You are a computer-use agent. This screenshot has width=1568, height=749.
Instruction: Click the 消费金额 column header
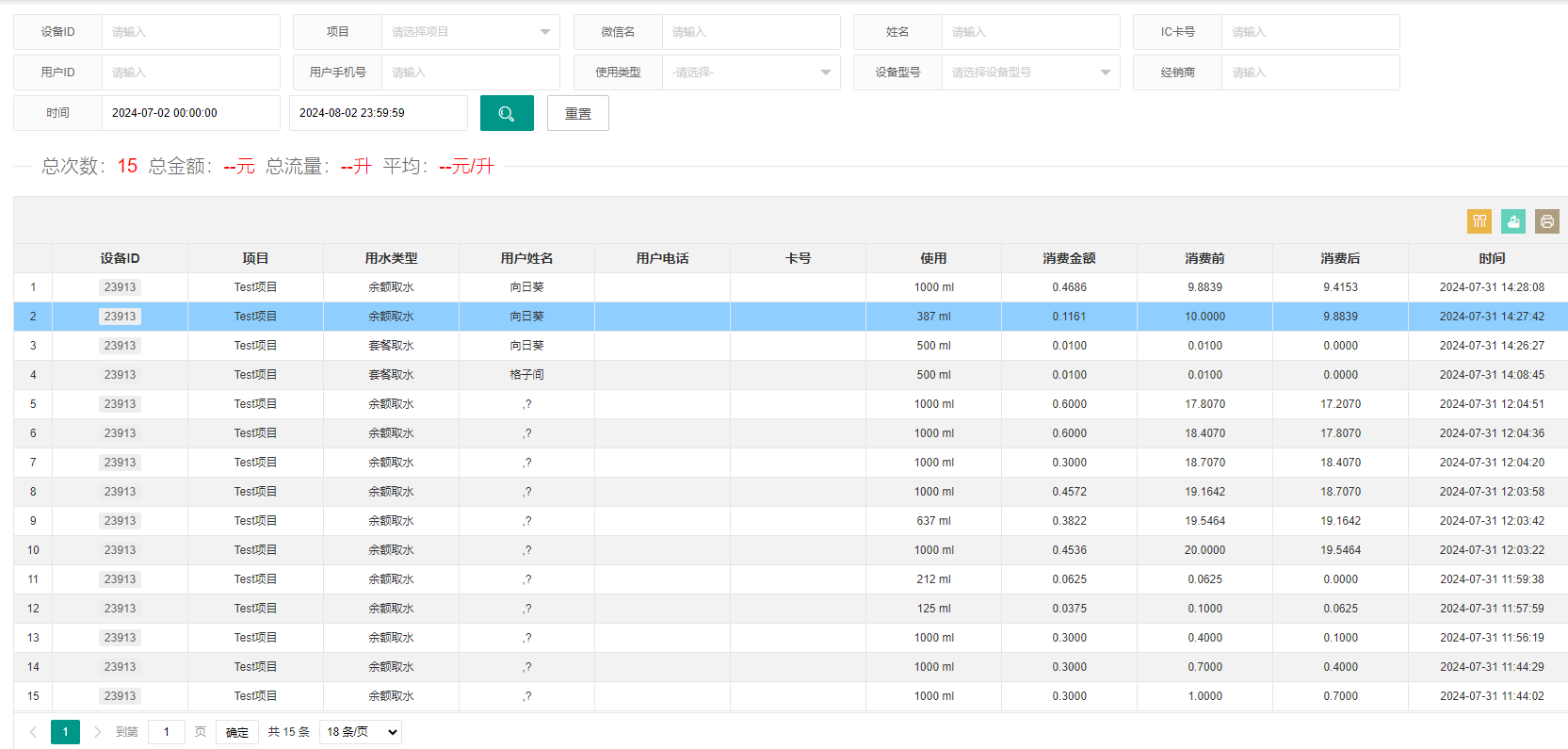tap(1069, 258)
